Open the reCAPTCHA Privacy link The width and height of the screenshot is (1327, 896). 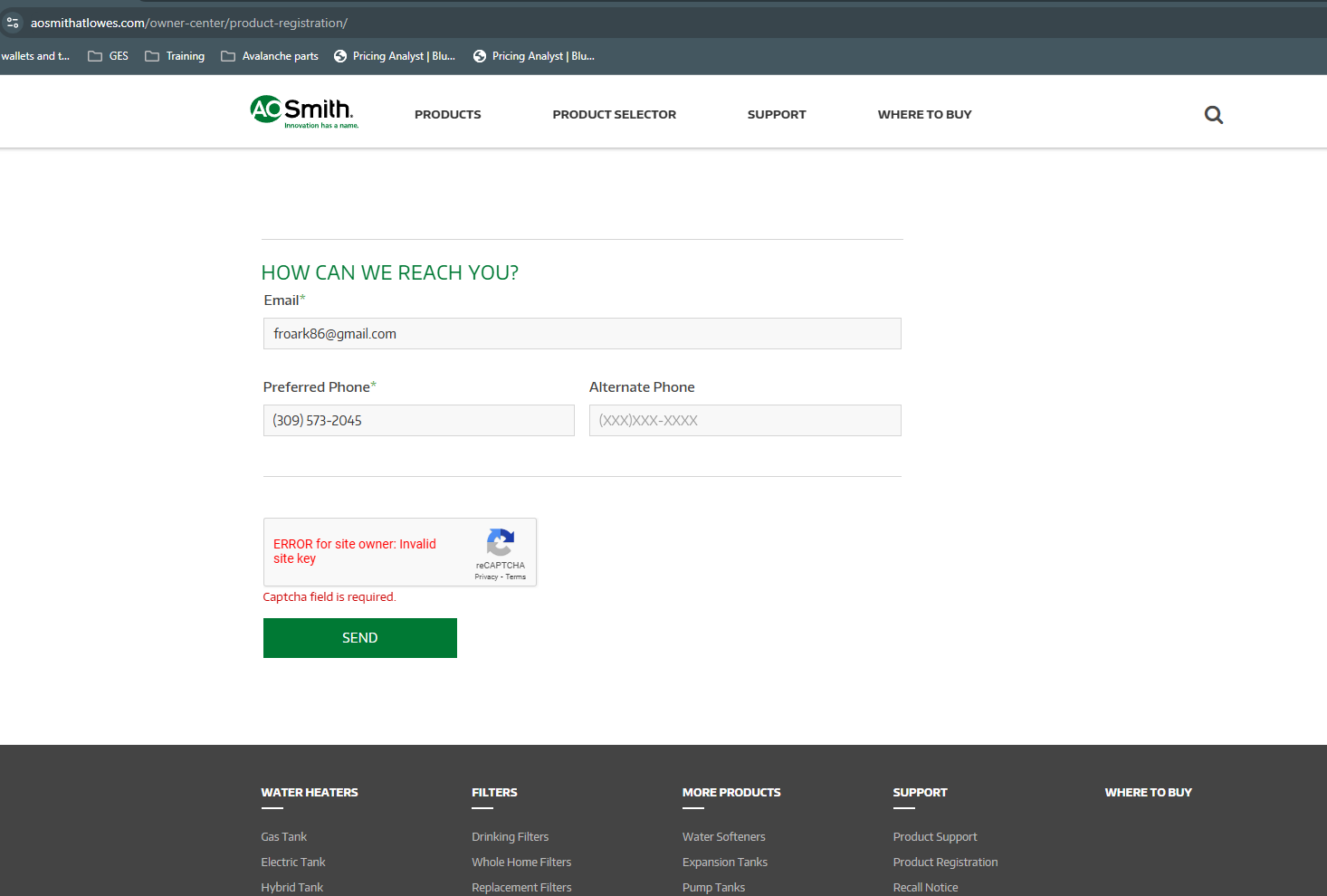pos(486,577)
